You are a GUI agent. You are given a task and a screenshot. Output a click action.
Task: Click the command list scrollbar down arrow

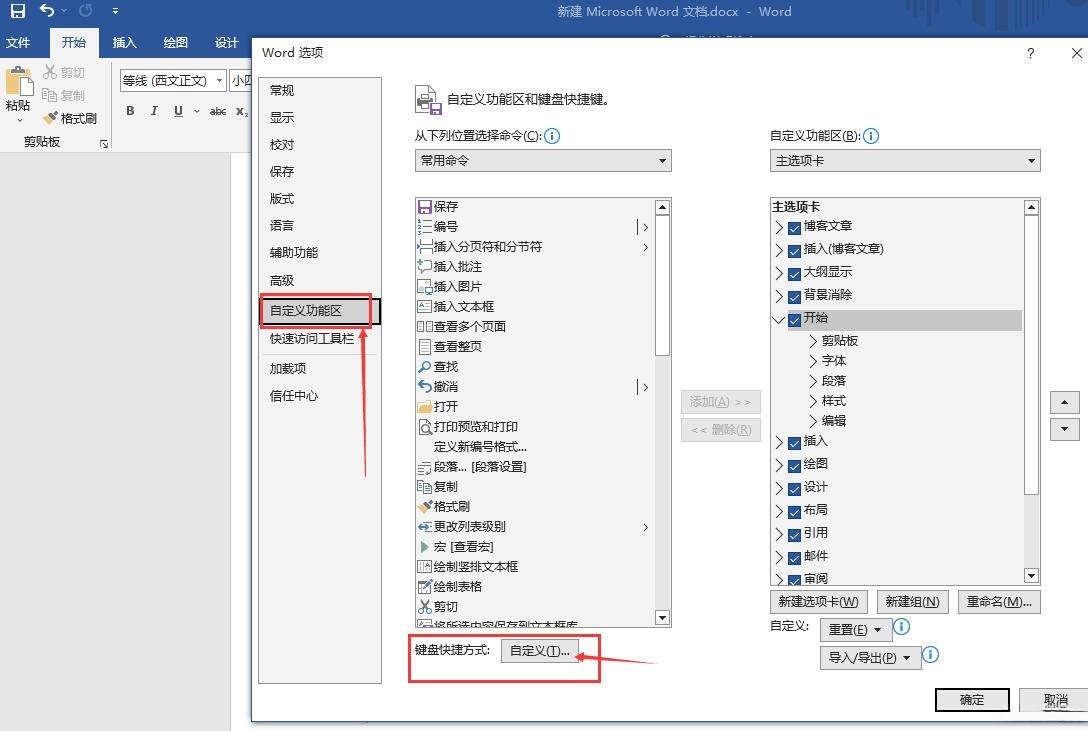661,617
